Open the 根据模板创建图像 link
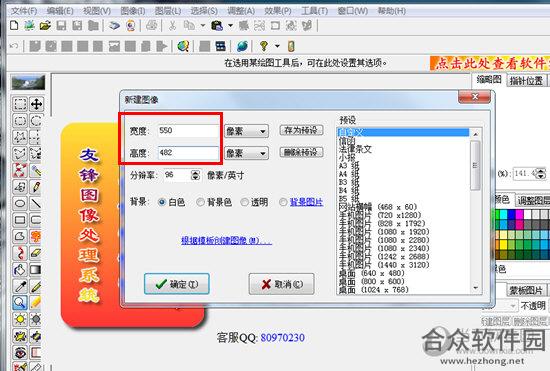The width and height of the screenshot is (550, 371). click(x=226, y=241)
